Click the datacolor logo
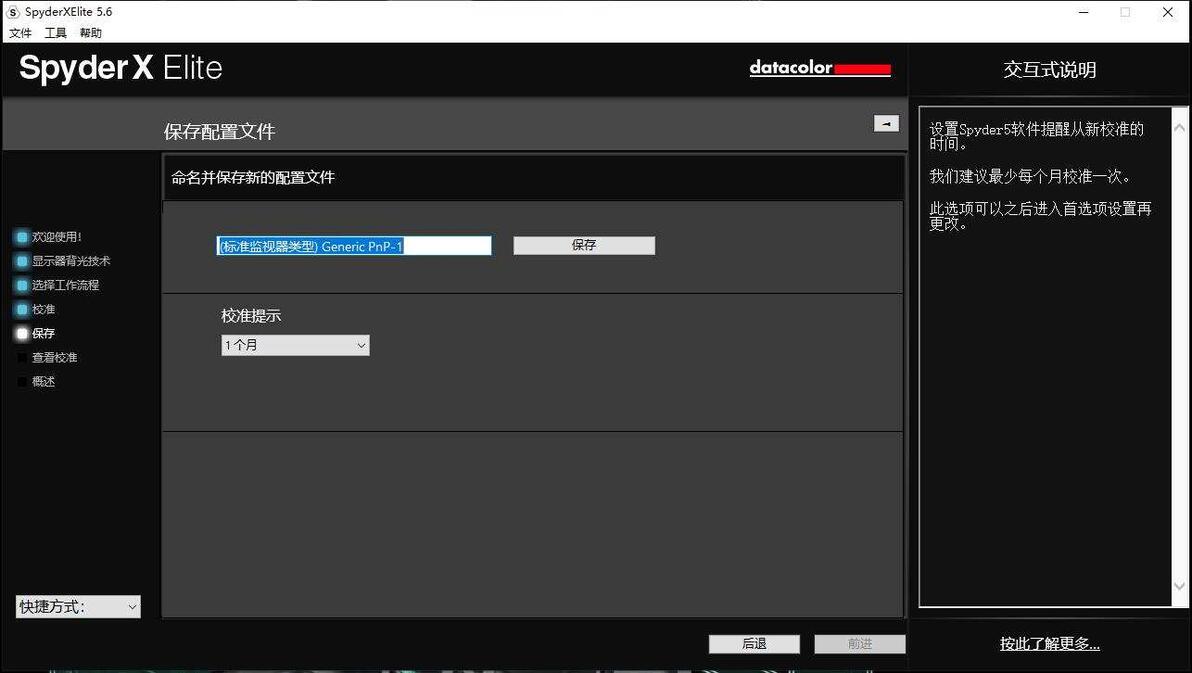 pos(820,68)
